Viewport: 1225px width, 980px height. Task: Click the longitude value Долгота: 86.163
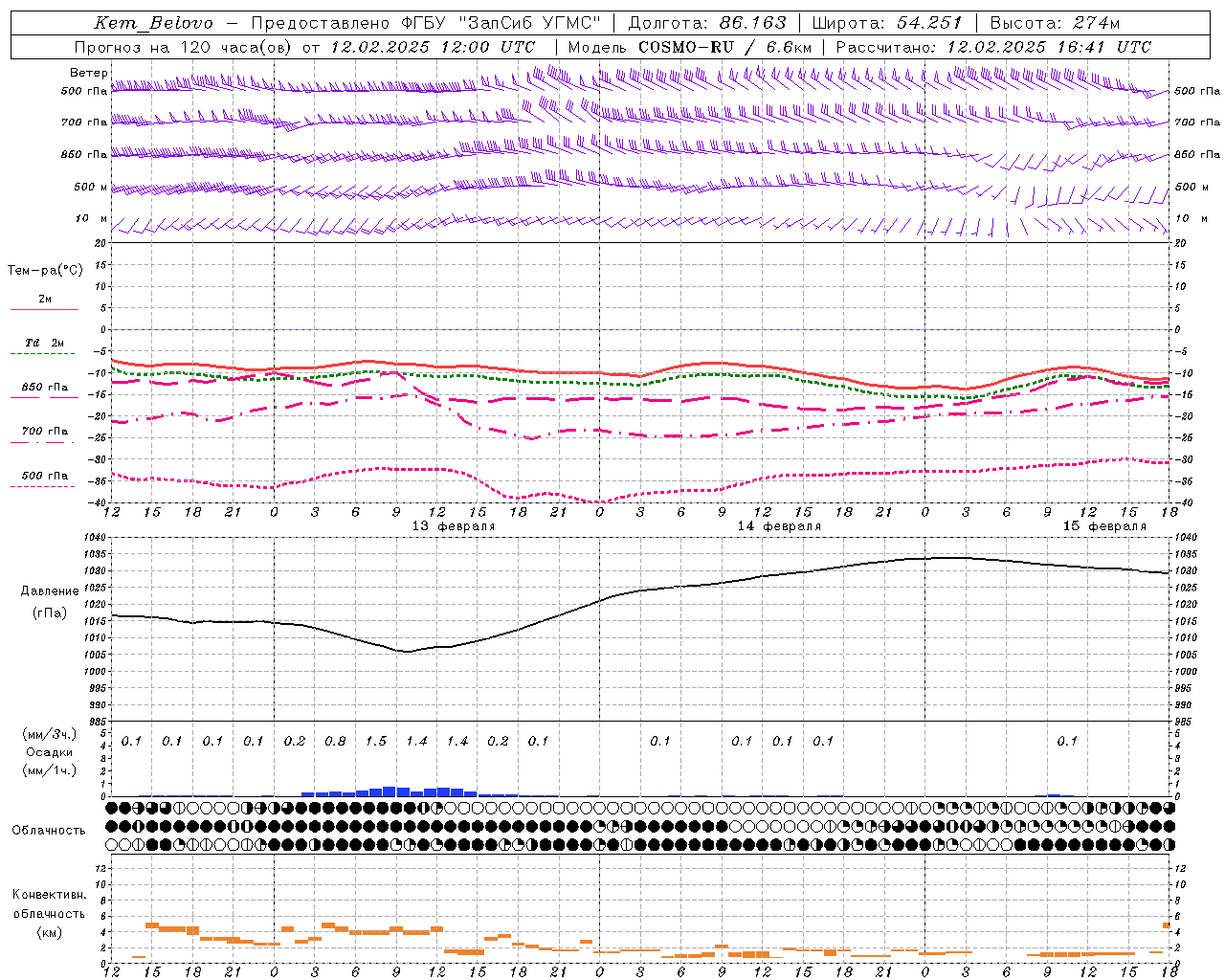click(x=706, y=23)
